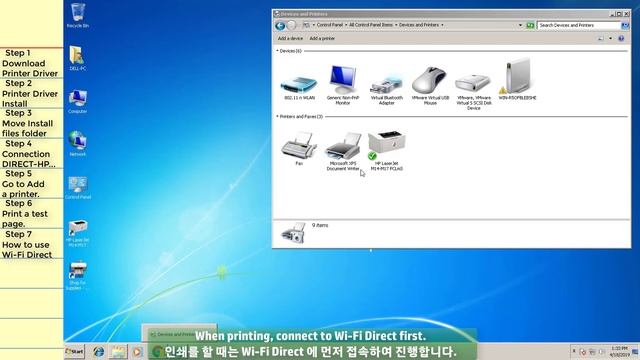
Task: Select HP LaserJet M14-M17 PCLmS default printer
Action: (387, 150)
